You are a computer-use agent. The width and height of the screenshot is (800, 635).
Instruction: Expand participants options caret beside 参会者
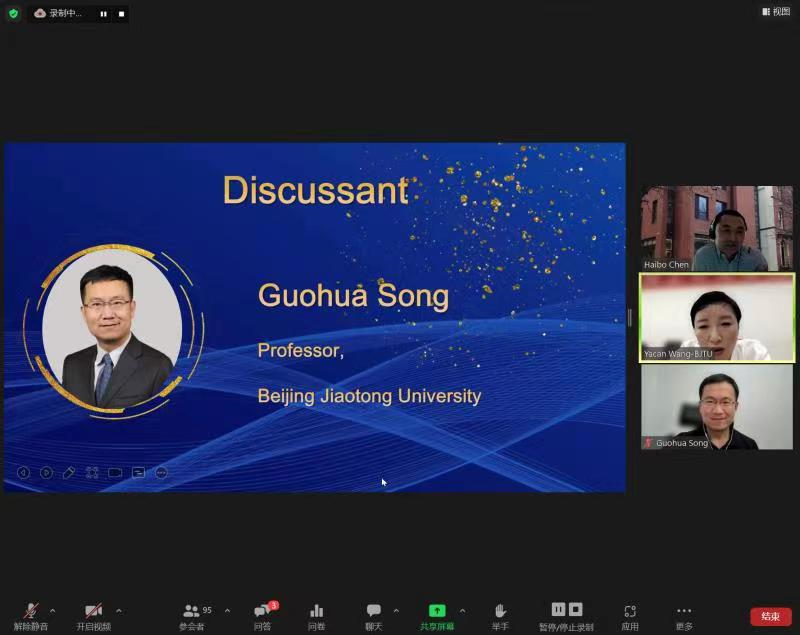pos(228,611)
